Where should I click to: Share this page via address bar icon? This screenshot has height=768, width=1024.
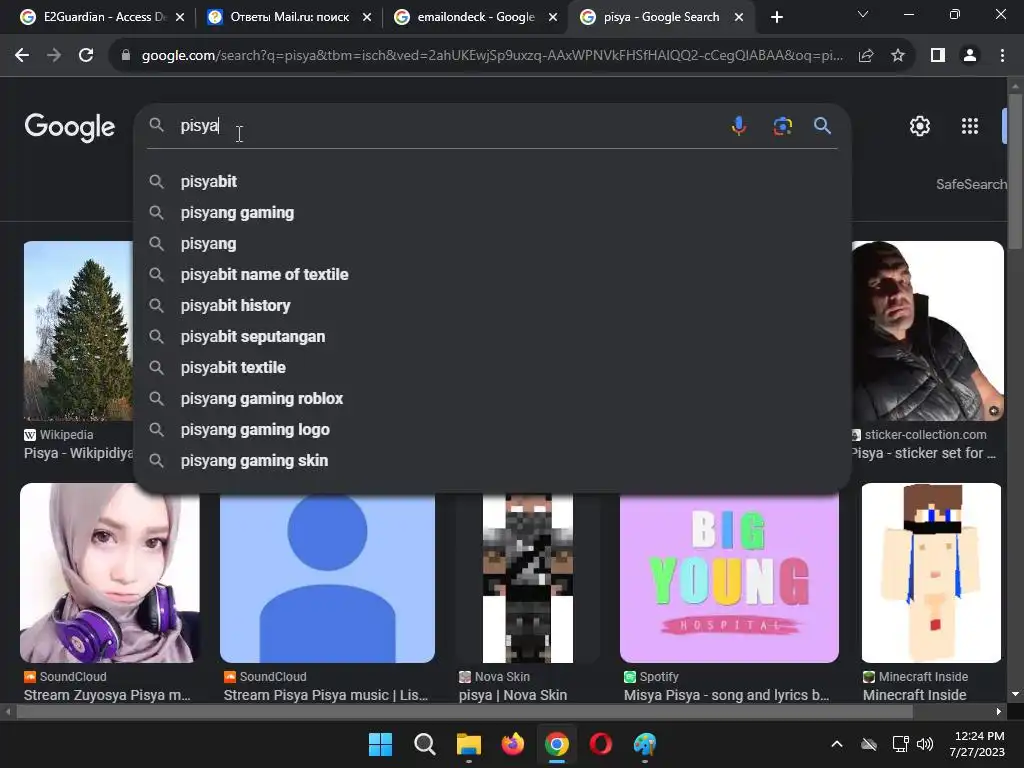tap(866, 56)
